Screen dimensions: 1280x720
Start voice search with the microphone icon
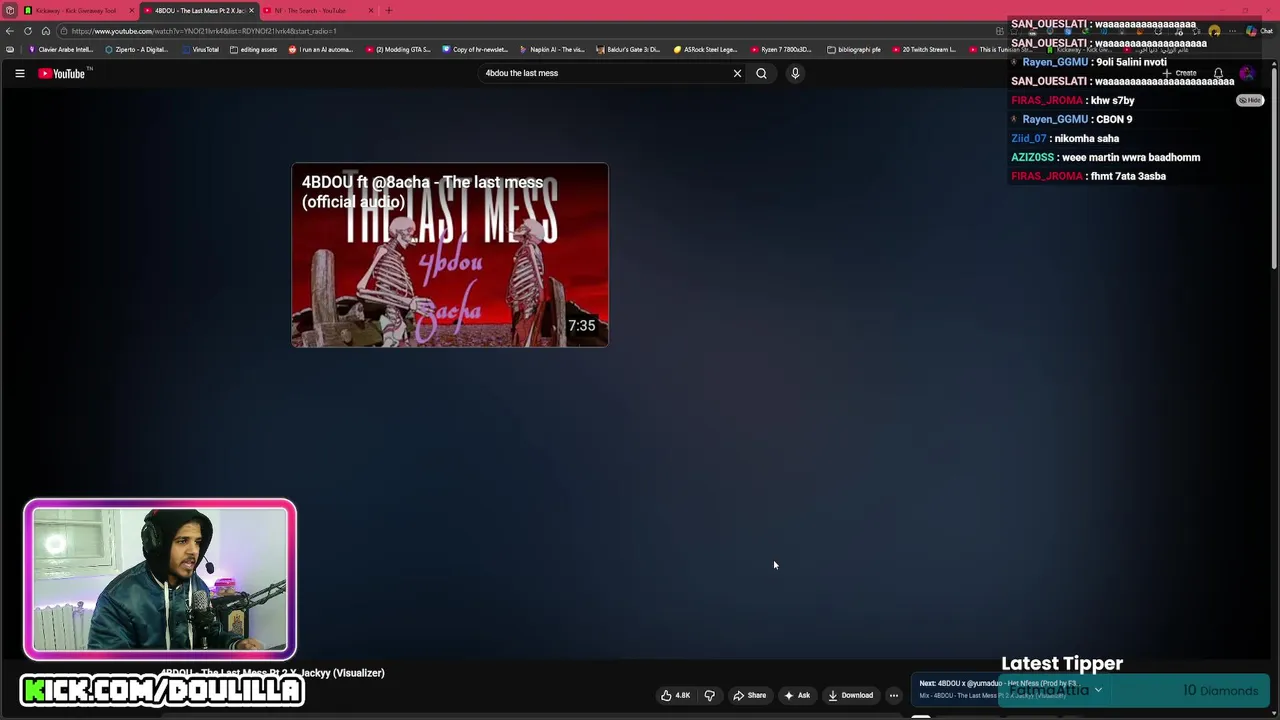(795, 73)
